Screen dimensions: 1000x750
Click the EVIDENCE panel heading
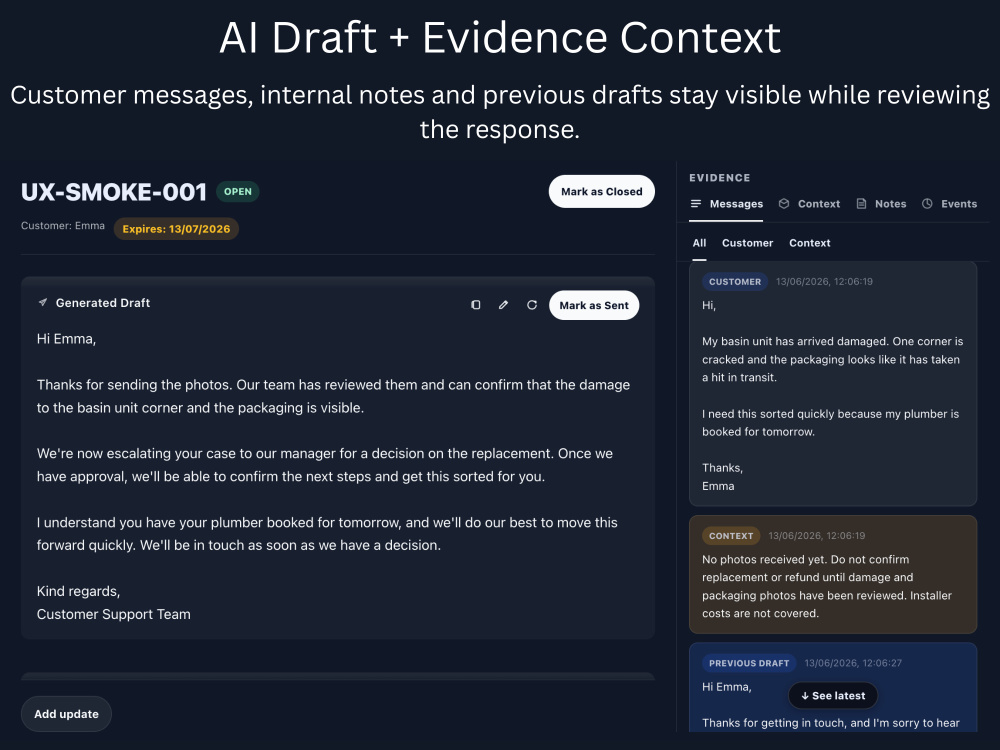719,178
